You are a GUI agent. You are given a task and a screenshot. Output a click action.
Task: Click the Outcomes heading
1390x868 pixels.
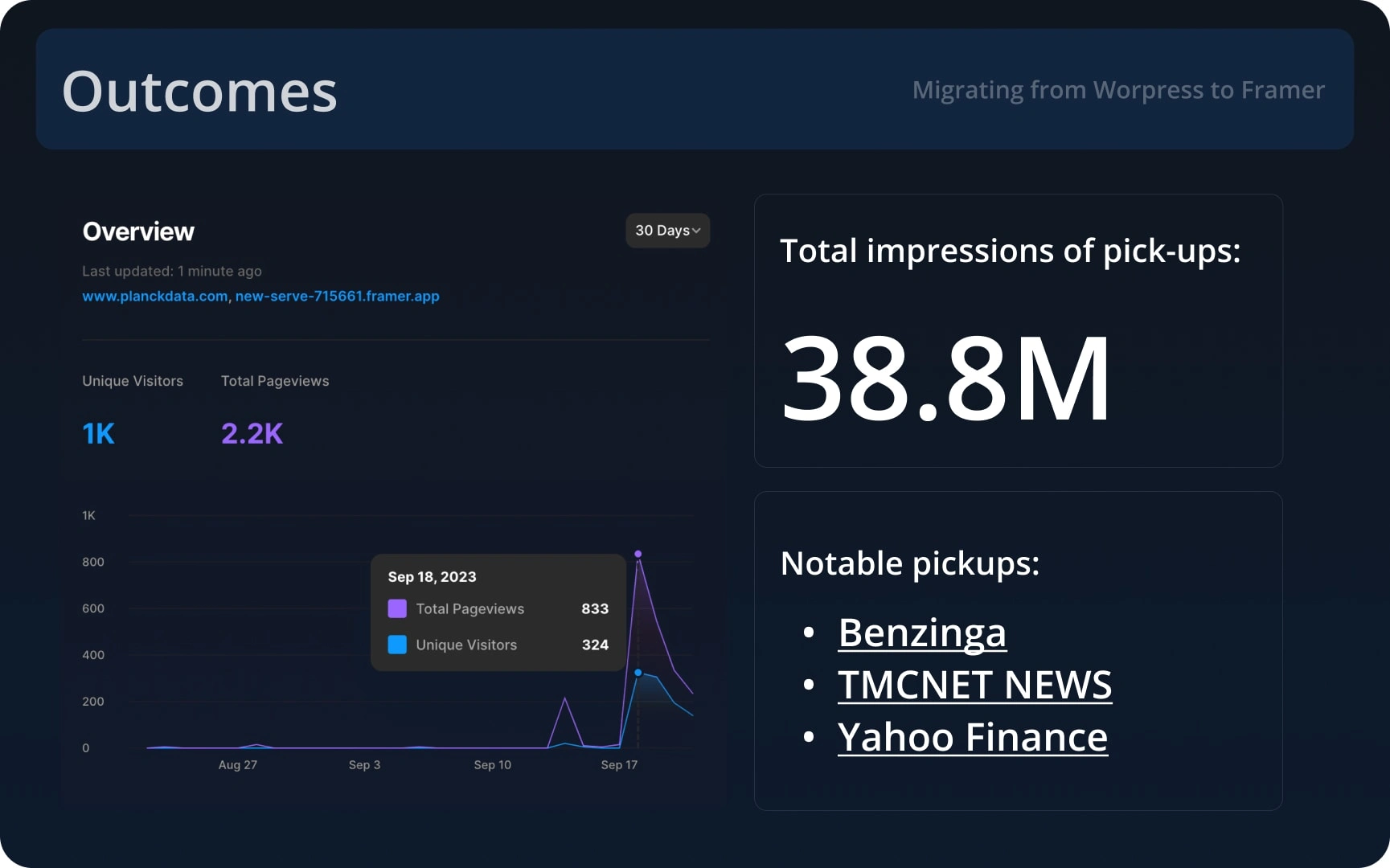click(x=199, y=92)
